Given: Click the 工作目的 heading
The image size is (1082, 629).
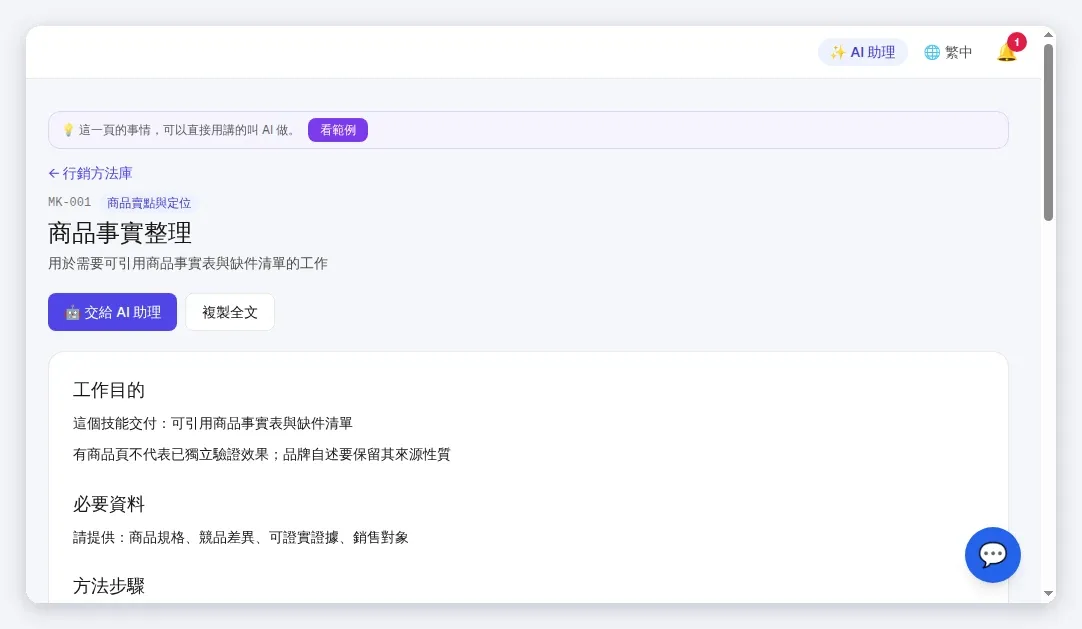Looking at the screenshot, I should (109, 390).
